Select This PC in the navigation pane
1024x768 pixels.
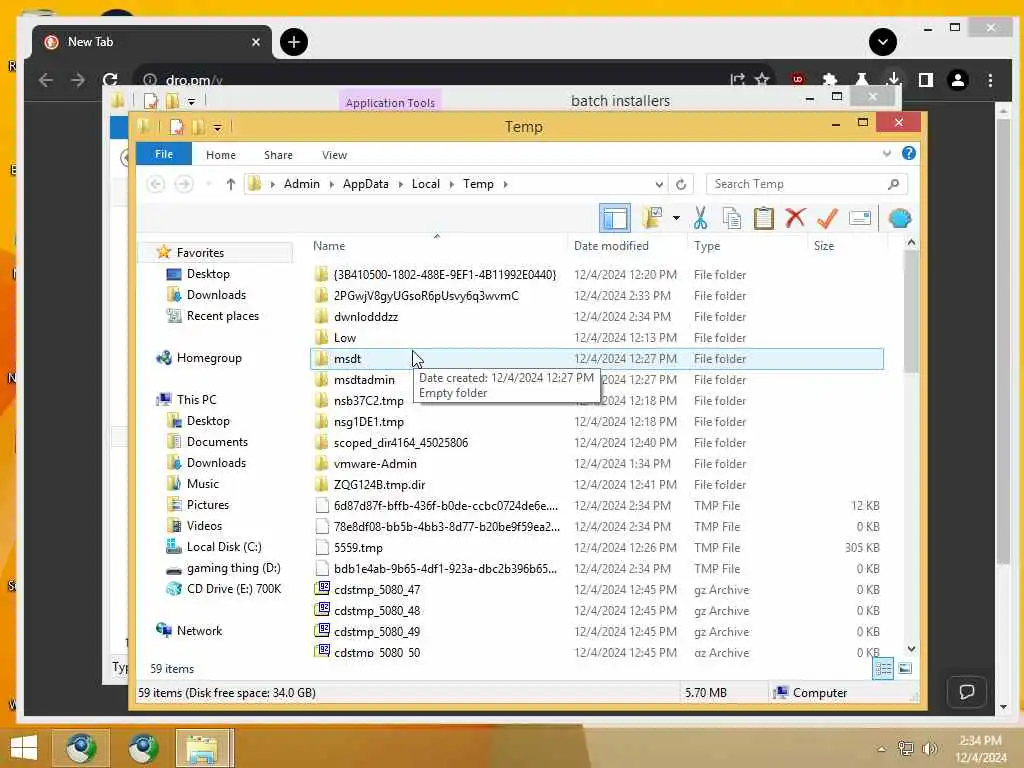196,400
